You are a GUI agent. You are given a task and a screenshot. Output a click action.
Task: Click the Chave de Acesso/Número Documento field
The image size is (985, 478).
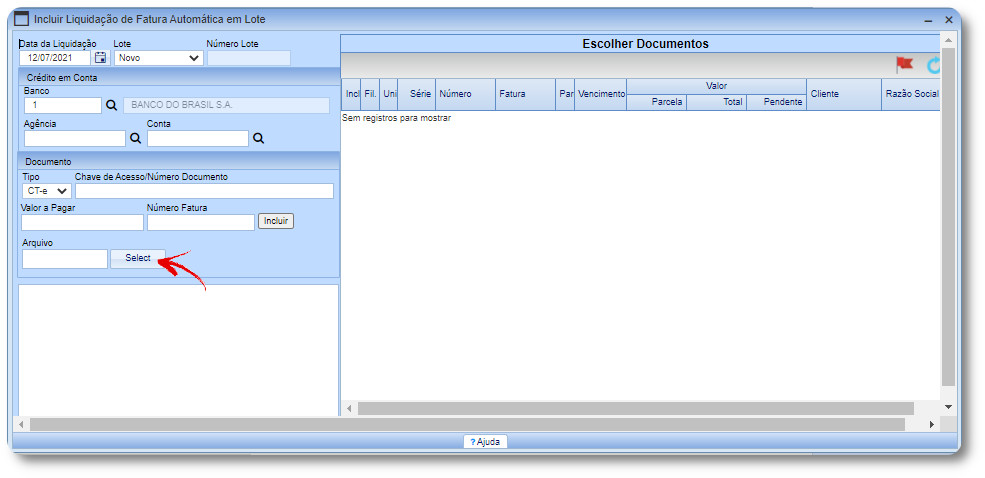click(204, 191)
